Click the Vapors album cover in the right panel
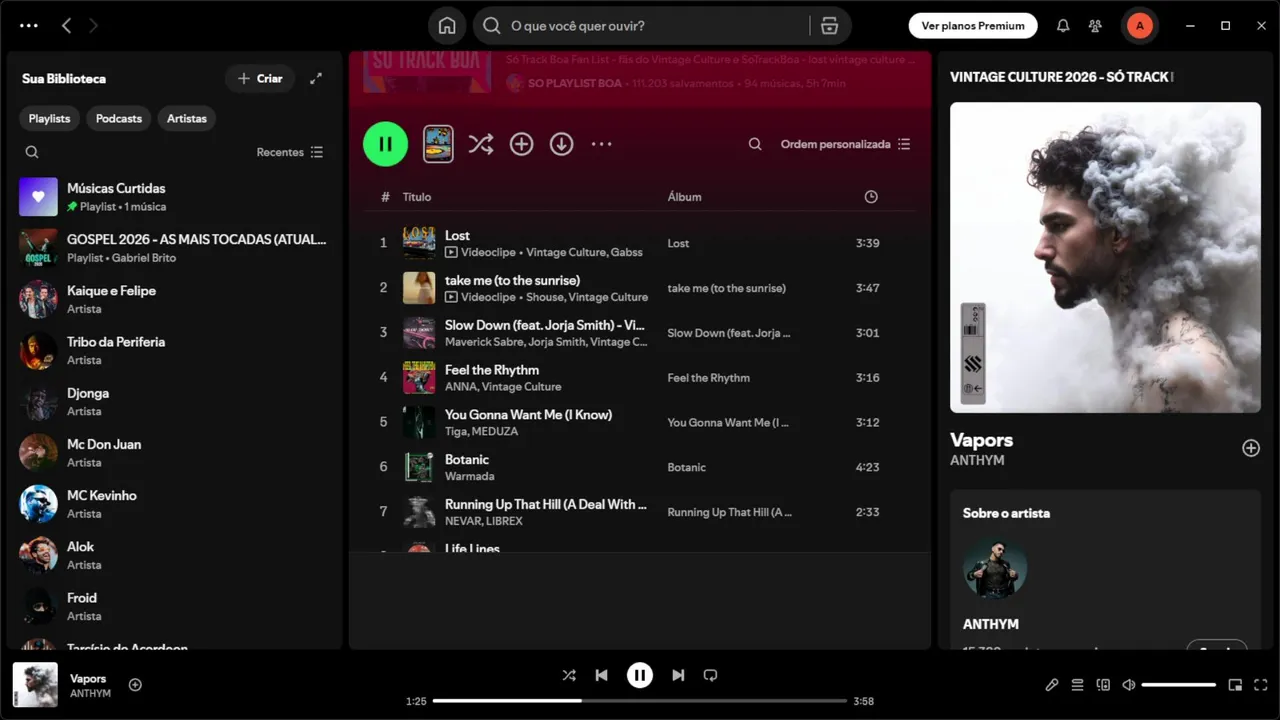 1105,257
